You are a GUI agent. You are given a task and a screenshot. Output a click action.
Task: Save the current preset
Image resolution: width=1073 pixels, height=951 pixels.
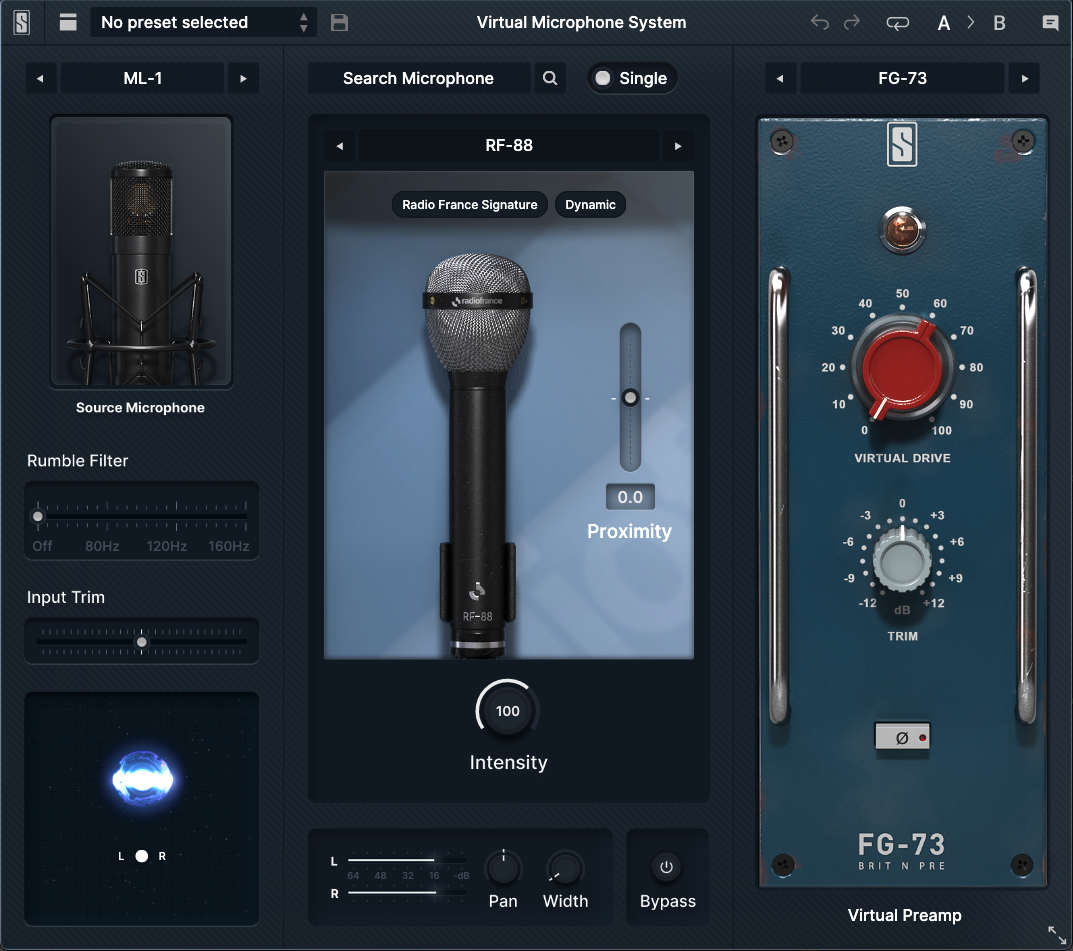point(338,21)
